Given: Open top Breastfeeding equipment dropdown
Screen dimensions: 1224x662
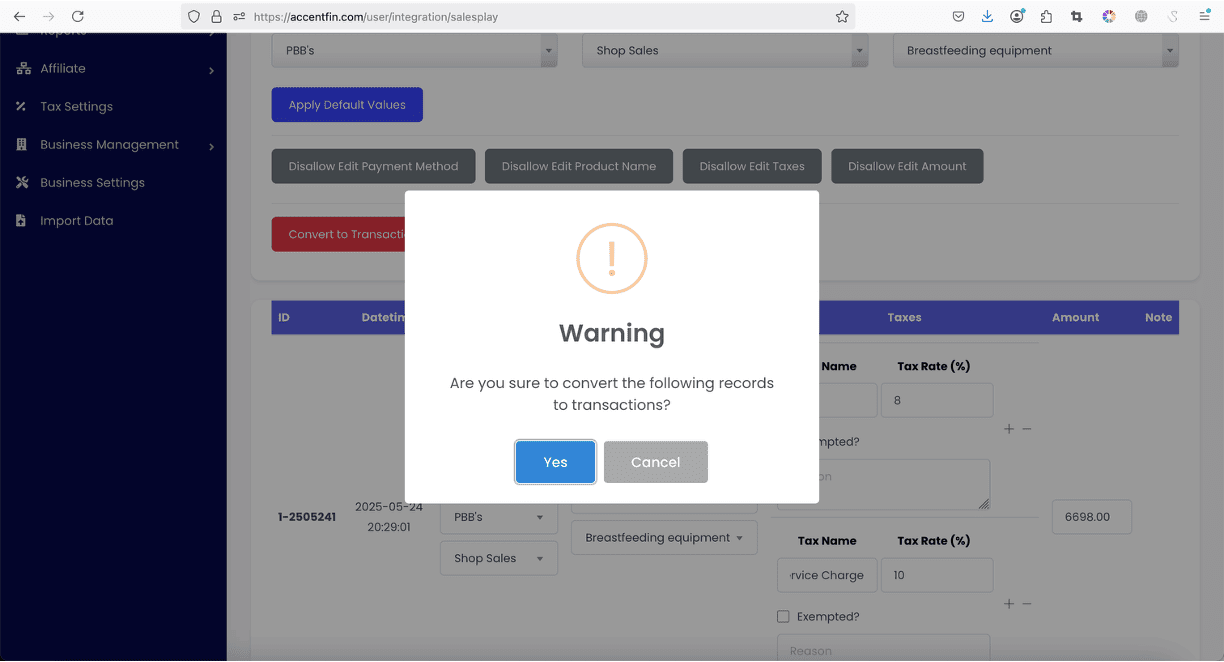Looking at the screenshot, I should coord(1035,51).
